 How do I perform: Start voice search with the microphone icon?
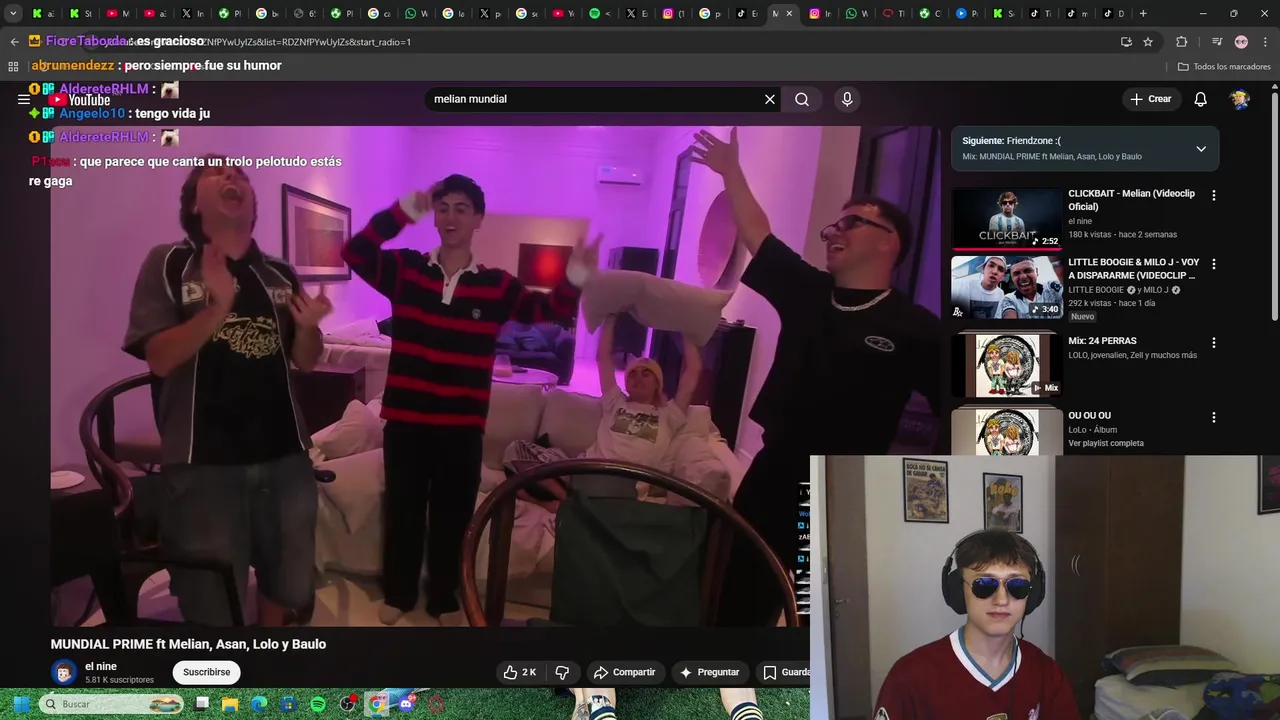coord(847,99)
